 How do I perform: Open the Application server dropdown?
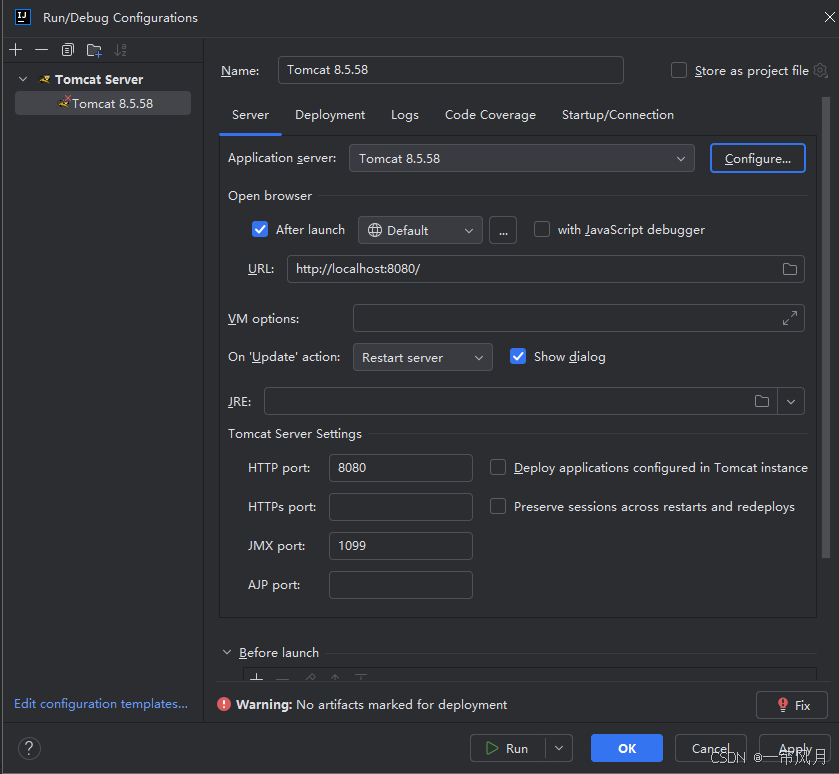click(521, 158)
